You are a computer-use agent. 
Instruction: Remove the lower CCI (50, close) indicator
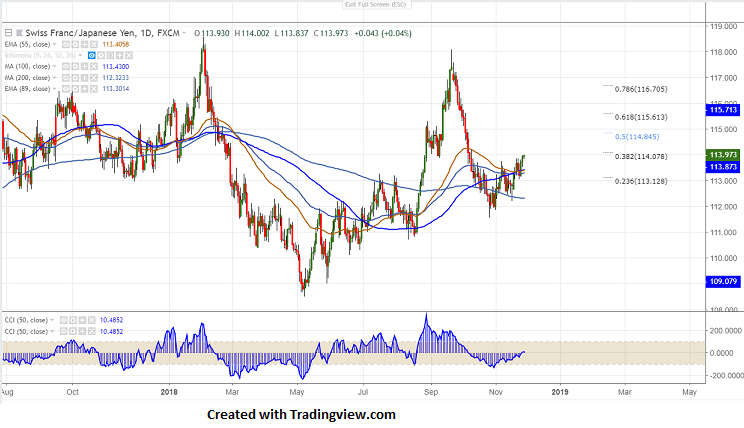(92, 331)
